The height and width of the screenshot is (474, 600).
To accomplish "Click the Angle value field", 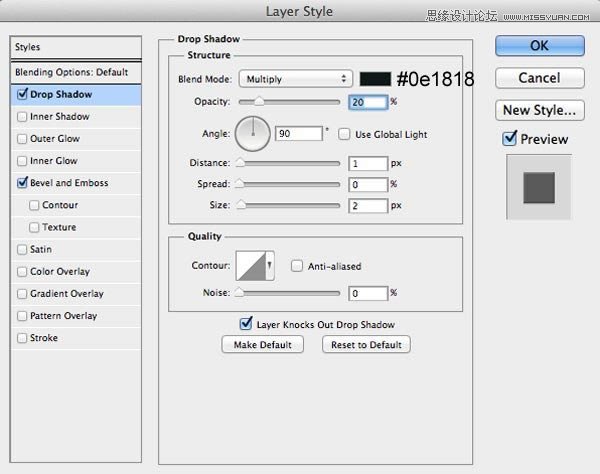I will click(x=299, y=134).
